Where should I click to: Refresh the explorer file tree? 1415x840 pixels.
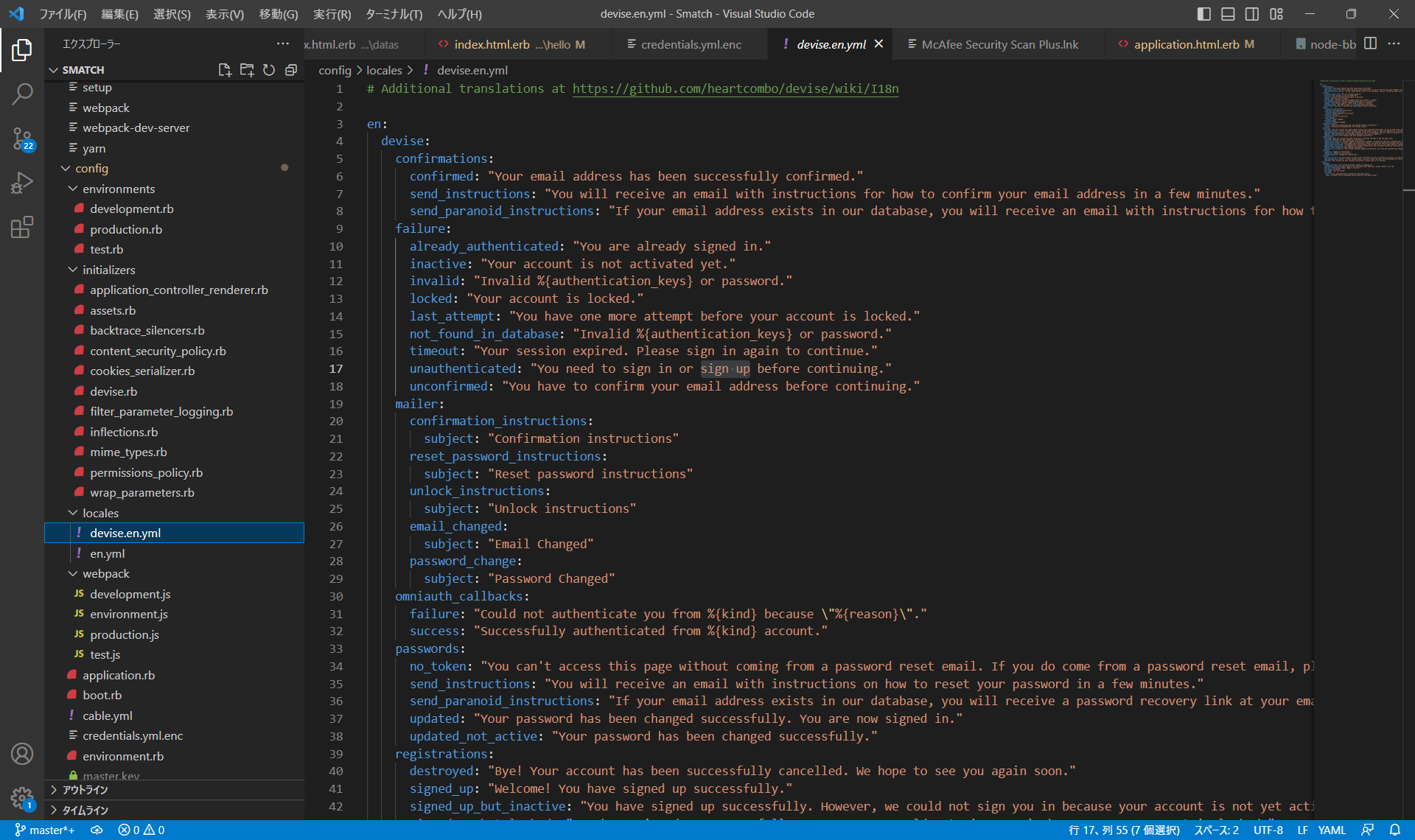tap(269, 70)
